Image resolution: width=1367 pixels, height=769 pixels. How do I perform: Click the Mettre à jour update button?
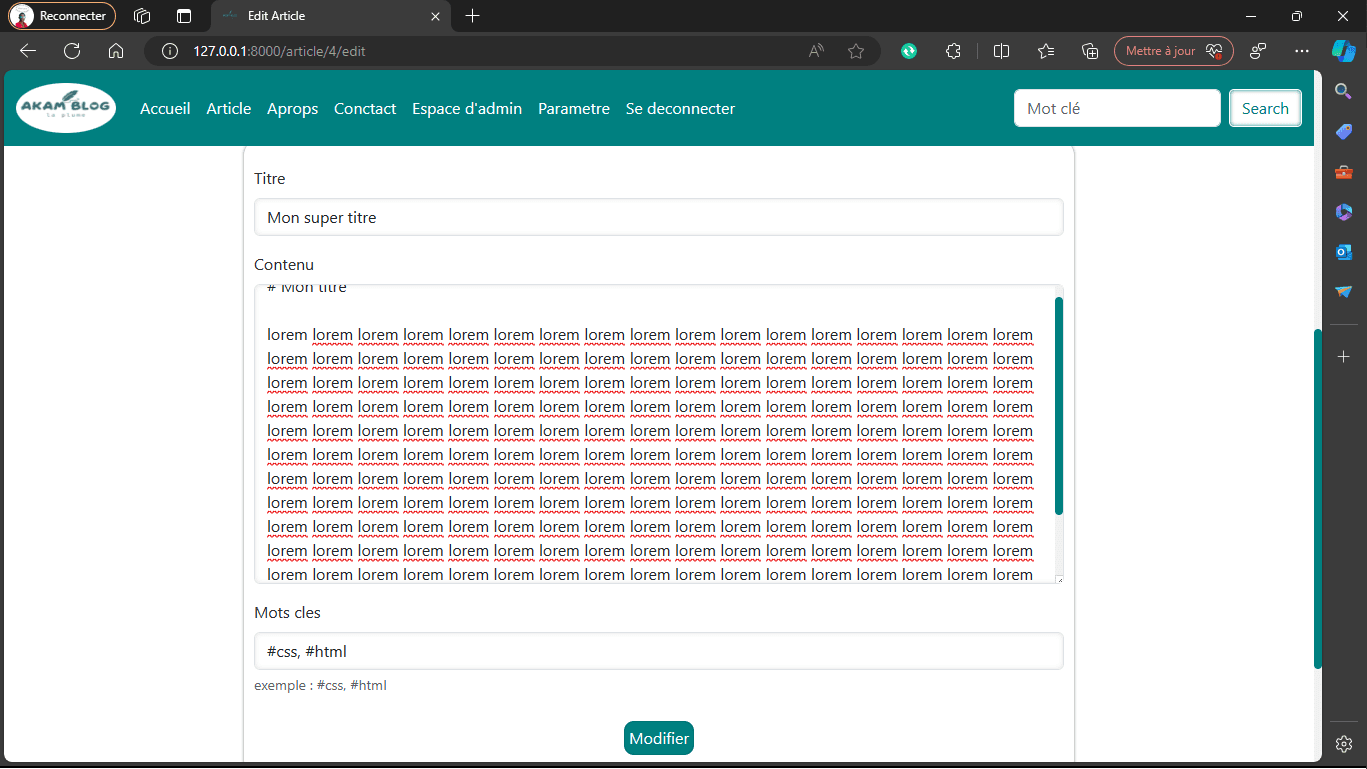click(1174, 51)
